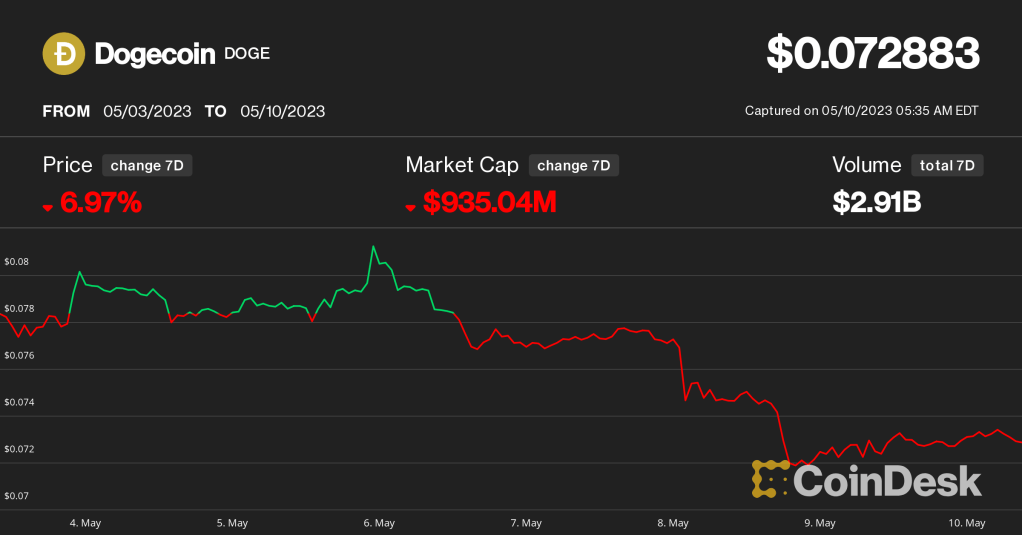Click the '10. May' date on x-axis
The width and height of the screenshot is (1022, 535).
coord(966,523)
